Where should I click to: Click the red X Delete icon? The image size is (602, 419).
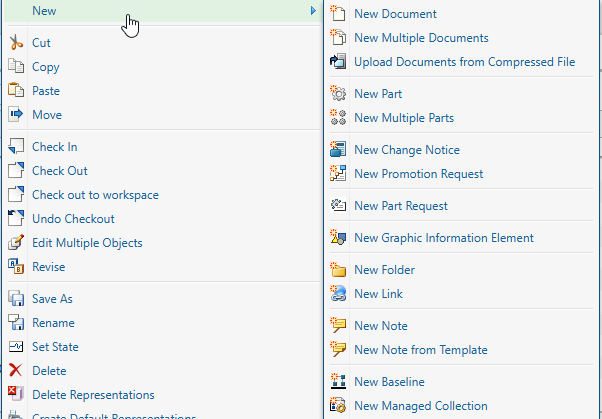point(15,371)
